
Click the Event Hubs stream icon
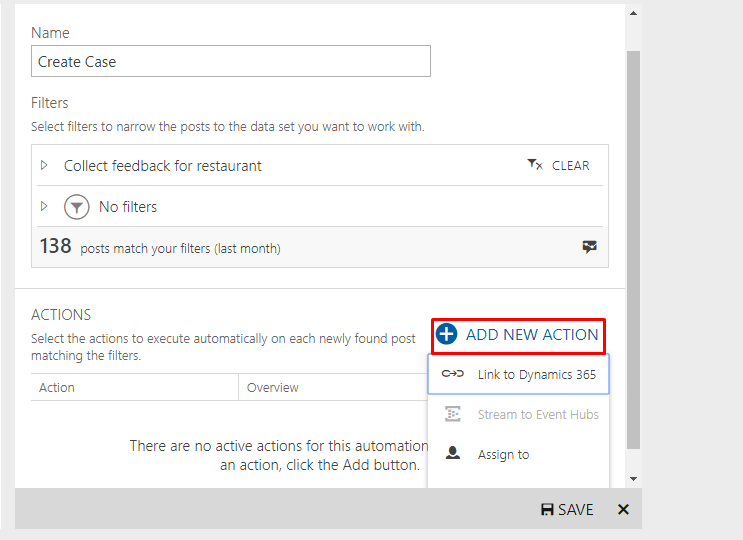pyautogui.click(x=453, y=414)
